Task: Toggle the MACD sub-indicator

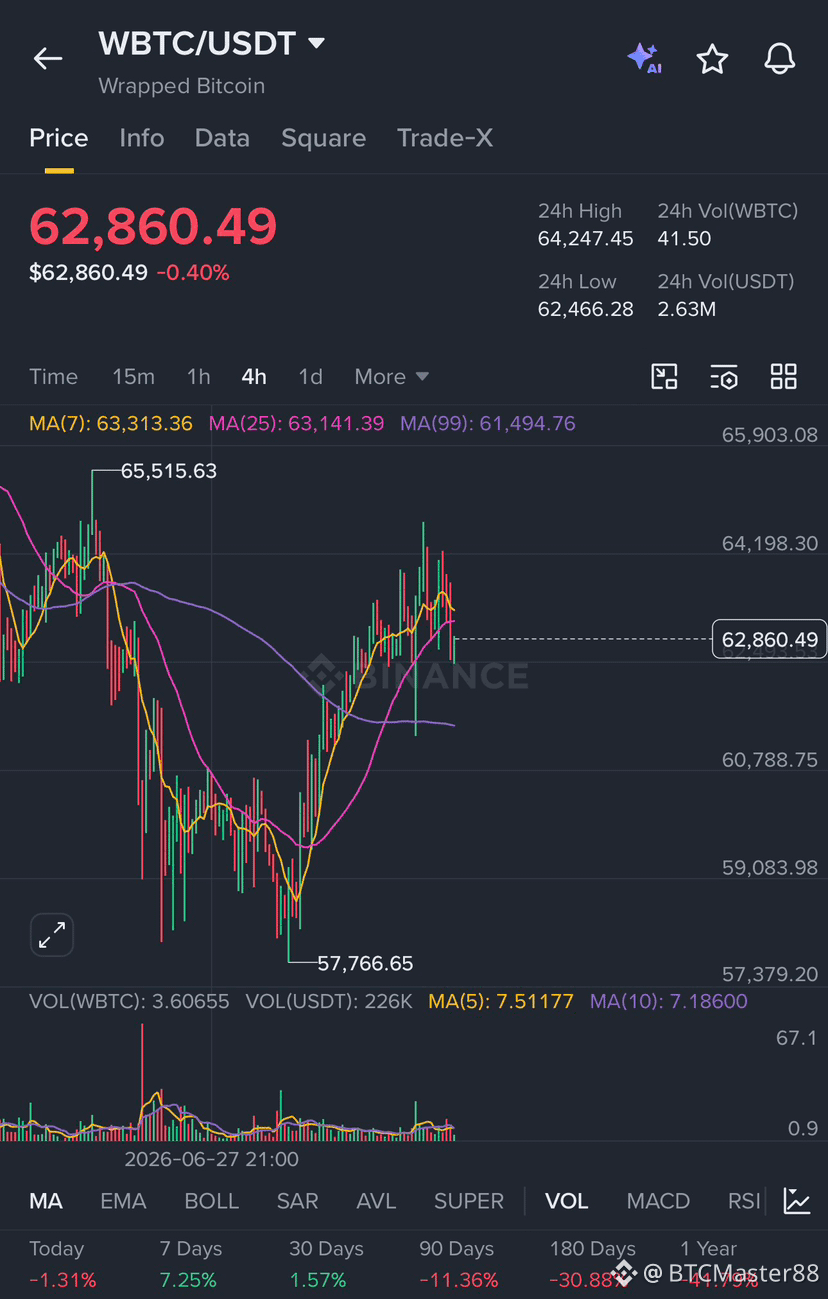Action: (658, 1201)
